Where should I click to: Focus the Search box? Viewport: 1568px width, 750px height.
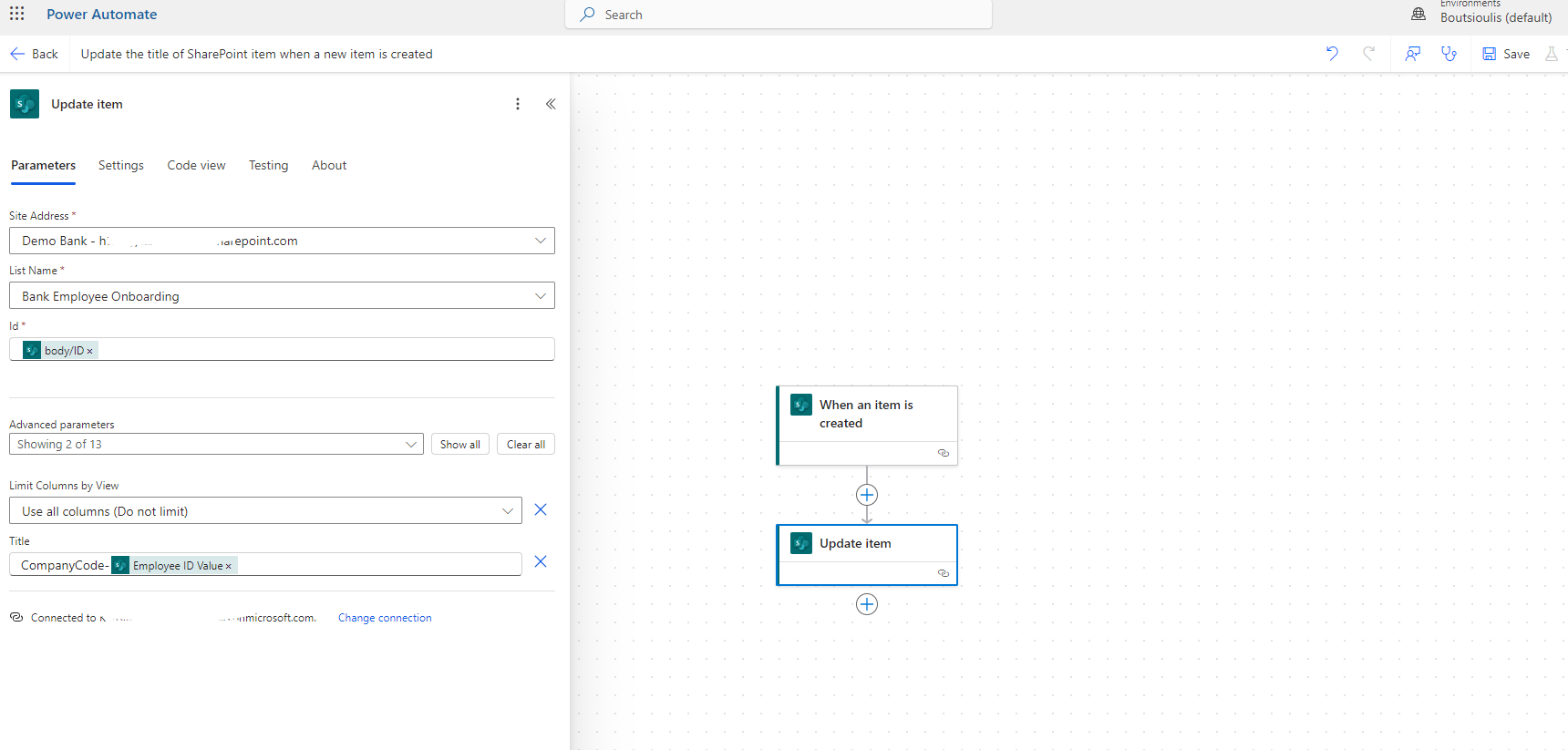point(779,15)
